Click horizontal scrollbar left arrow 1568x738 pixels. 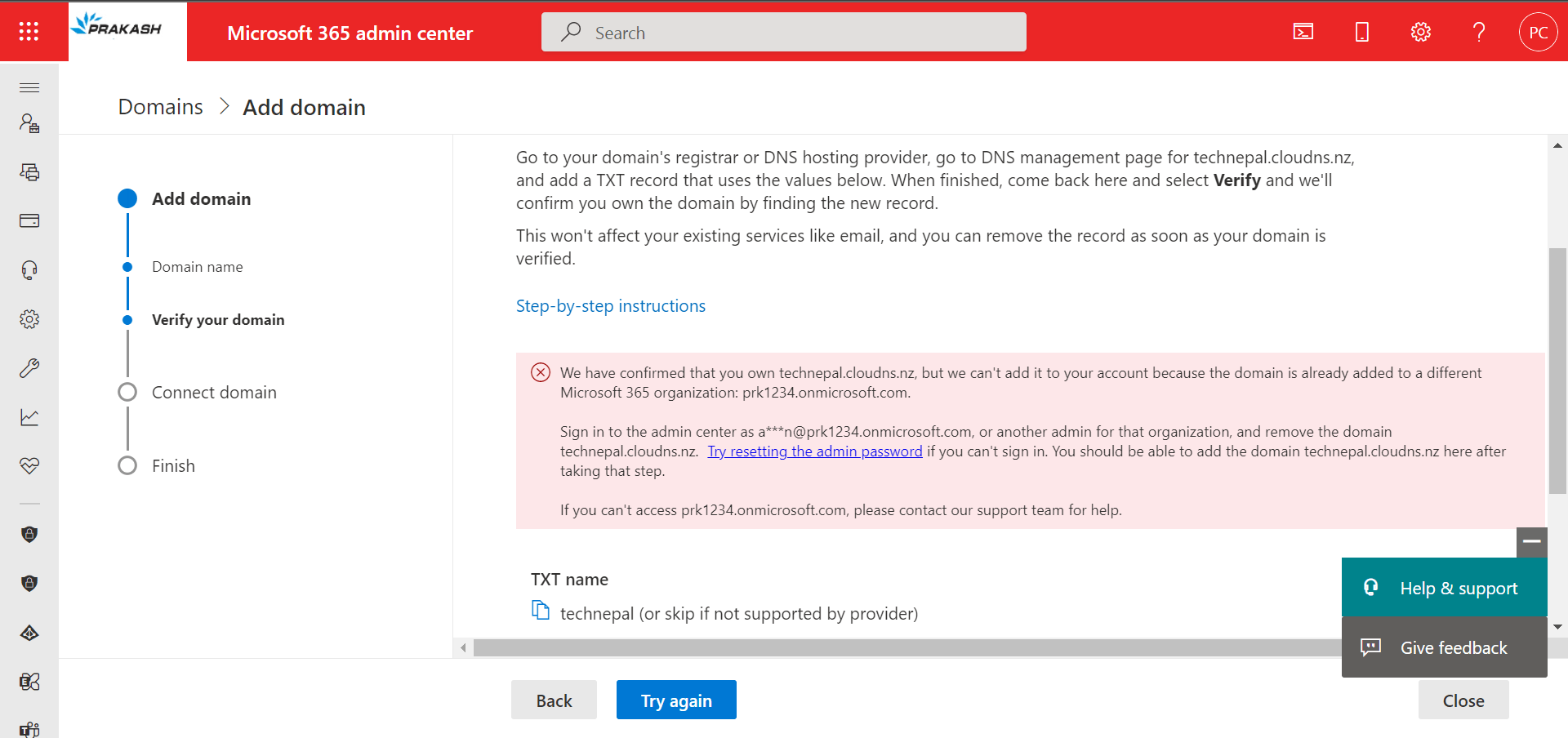tap(463, 648)
